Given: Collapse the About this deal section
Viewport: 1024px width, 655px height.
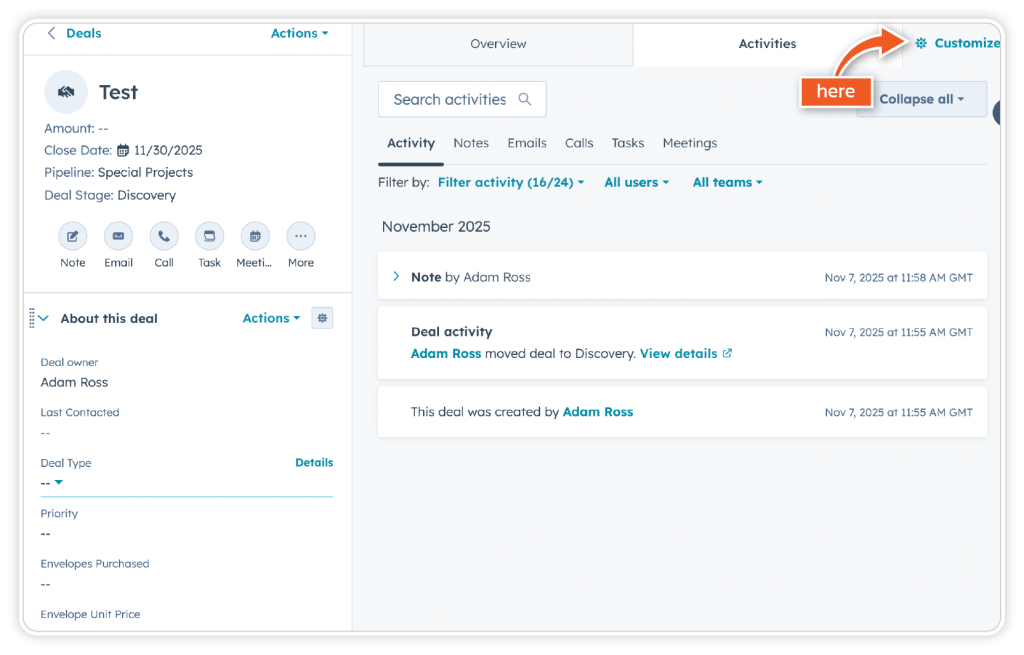Looking at the screenshot, I should [x=43, y=319].
